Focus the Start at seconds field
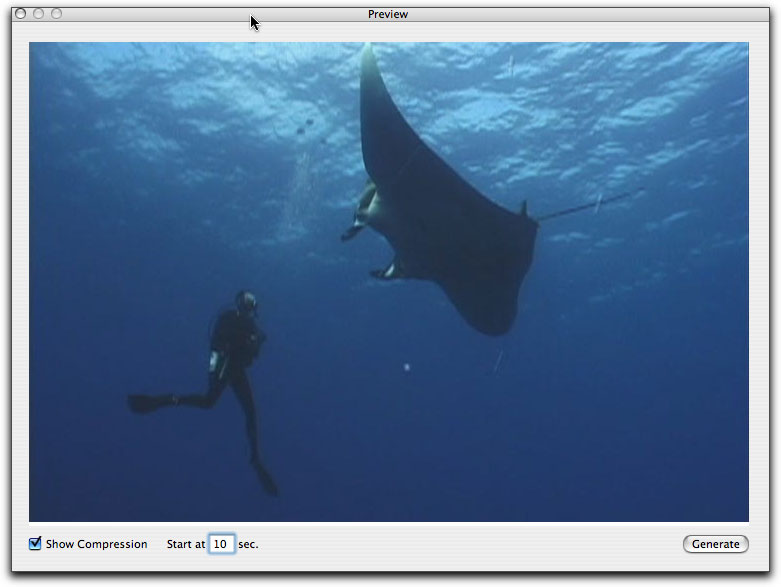 click(x=221, y=544)
